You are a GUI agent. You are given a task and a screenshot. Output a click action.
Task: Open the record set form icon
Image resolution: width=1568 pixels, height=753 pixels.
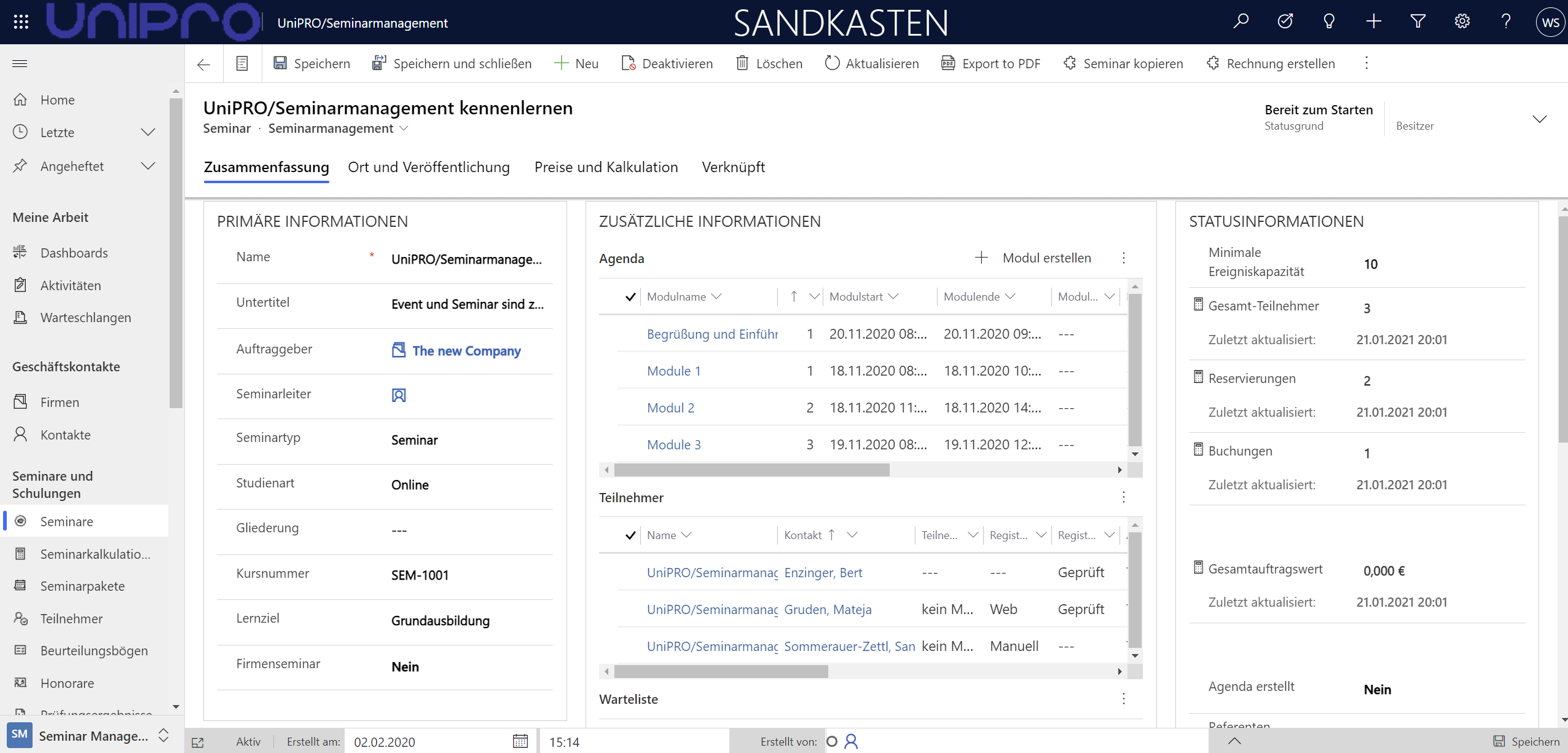click(242, 63)
